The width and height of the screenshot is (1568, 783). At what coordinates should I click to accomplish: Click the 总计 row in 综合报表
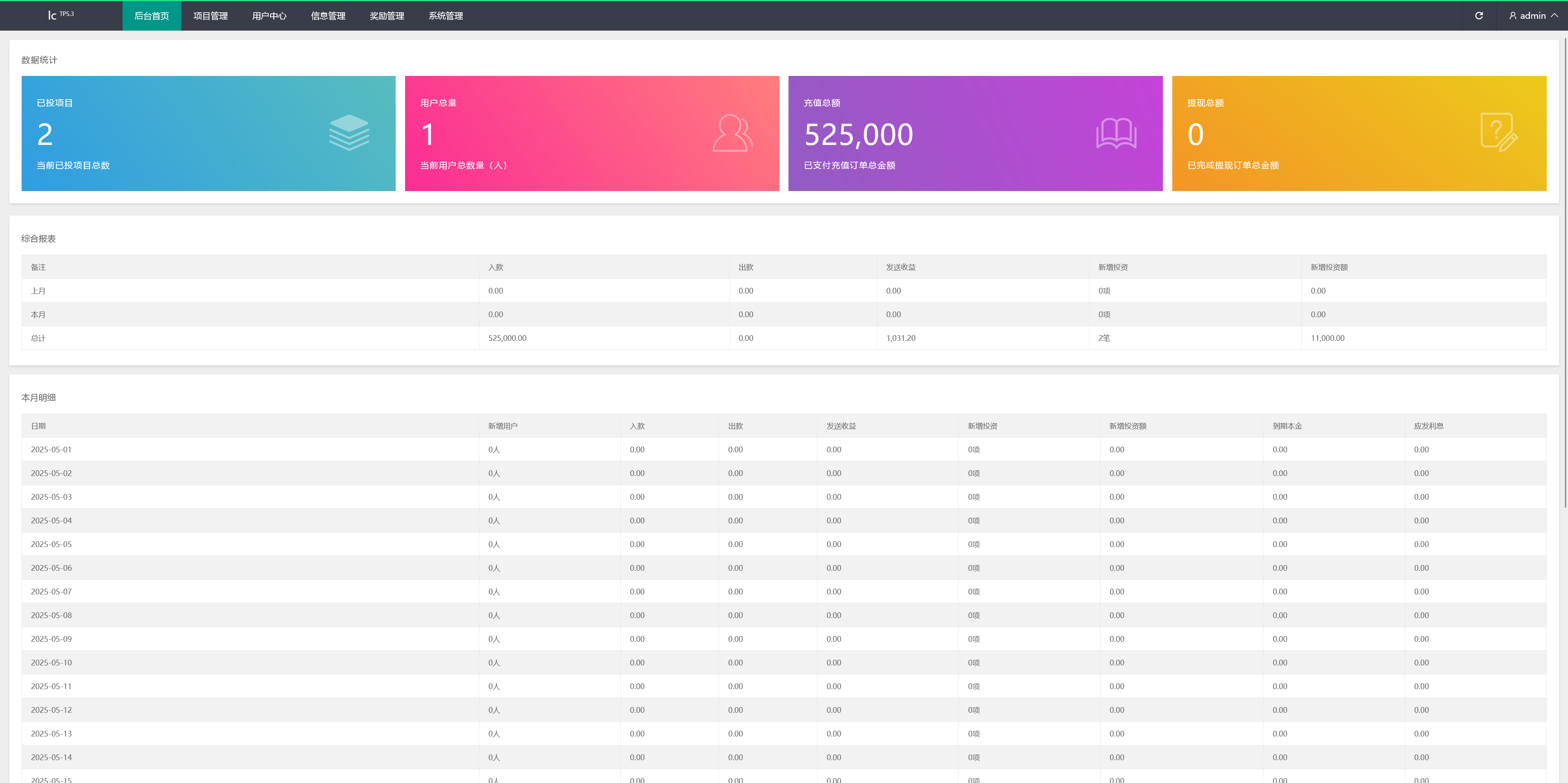[x=38, y=338]
